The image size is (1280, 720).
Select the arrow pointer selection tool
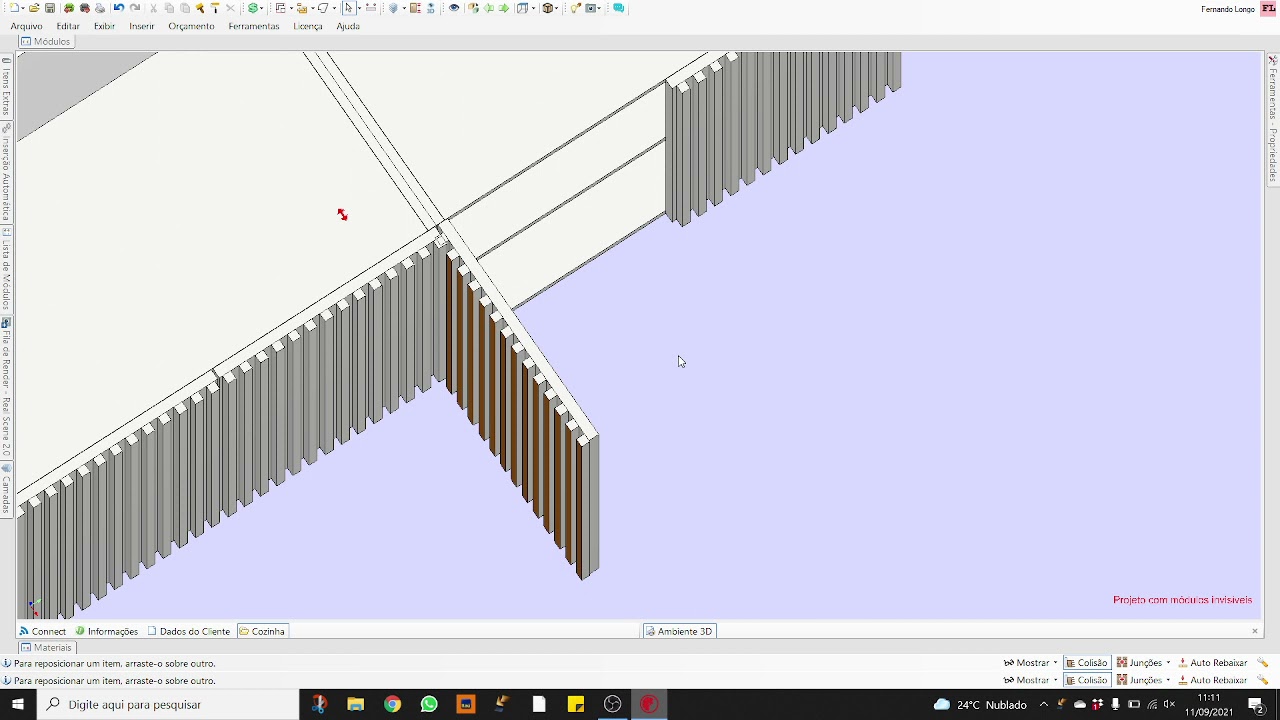(349, 8)
